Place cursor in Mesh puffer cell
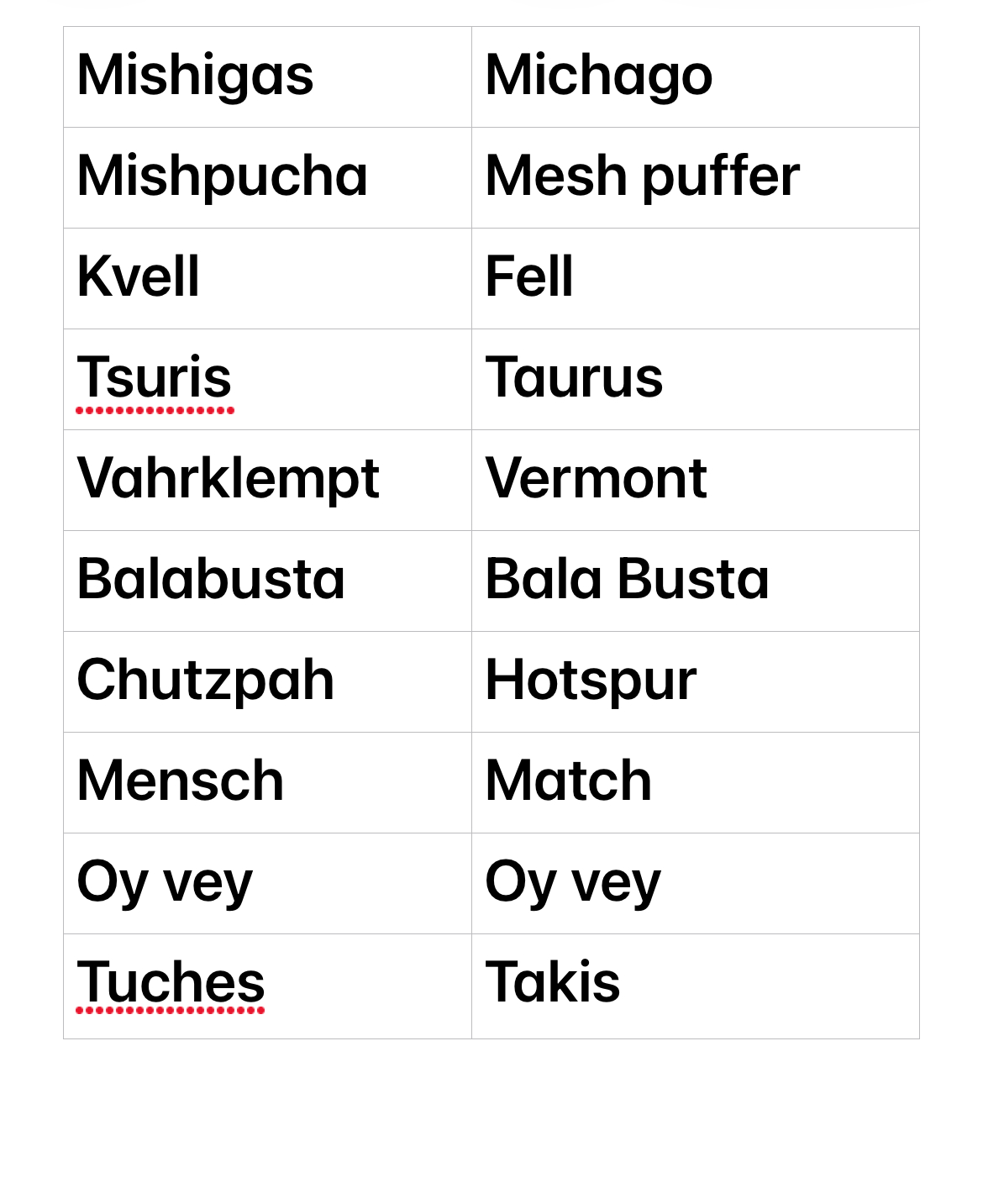The image size is (983, 1204). [x=643, y=176]
